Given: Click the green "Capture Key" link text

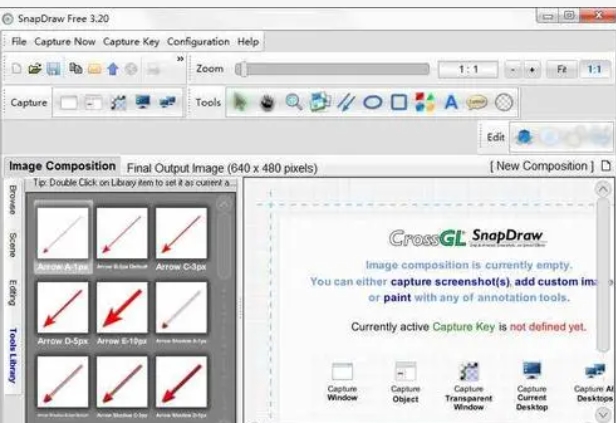Looking at the screenshot, I should point(464,327).
